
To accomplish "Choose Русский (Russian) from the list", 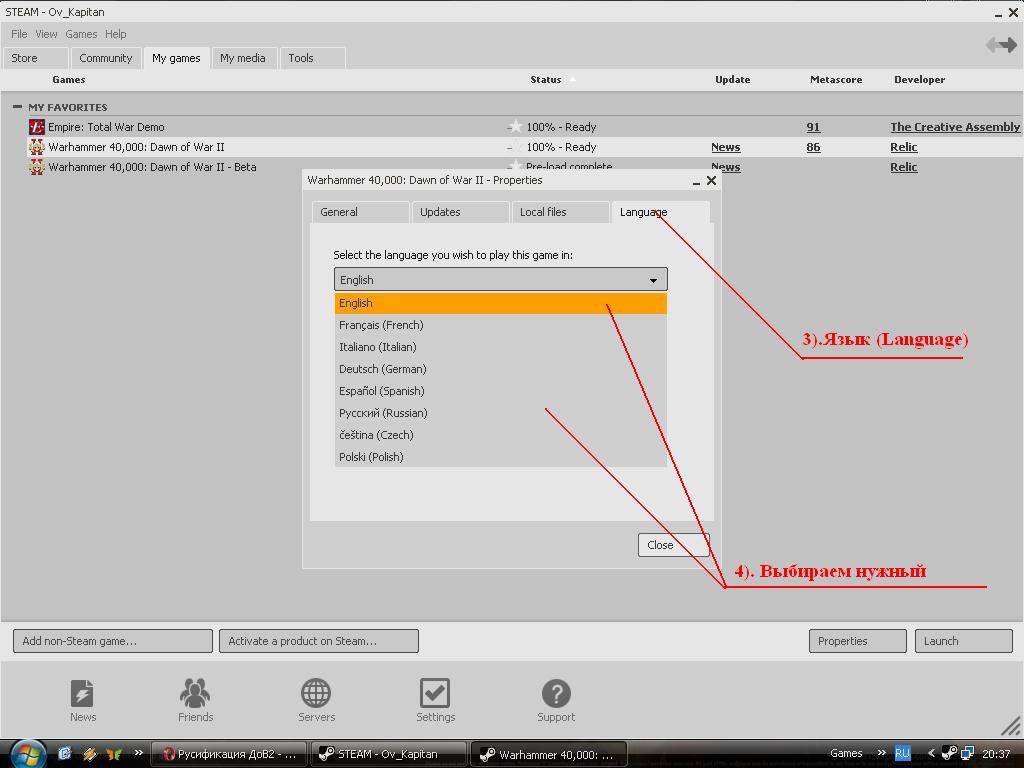I will click(500, 413).
